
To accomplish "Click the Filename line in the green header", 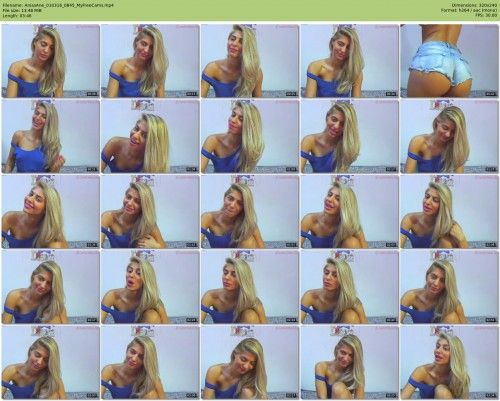I will pos(57,5).
